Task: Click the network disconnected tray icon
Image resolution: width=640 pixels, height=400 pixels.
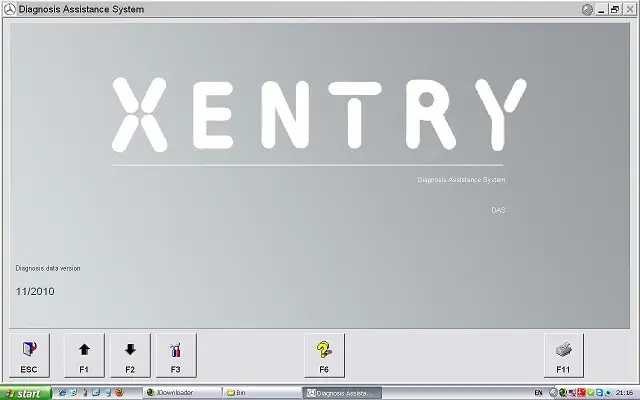Action: (572, 393)
